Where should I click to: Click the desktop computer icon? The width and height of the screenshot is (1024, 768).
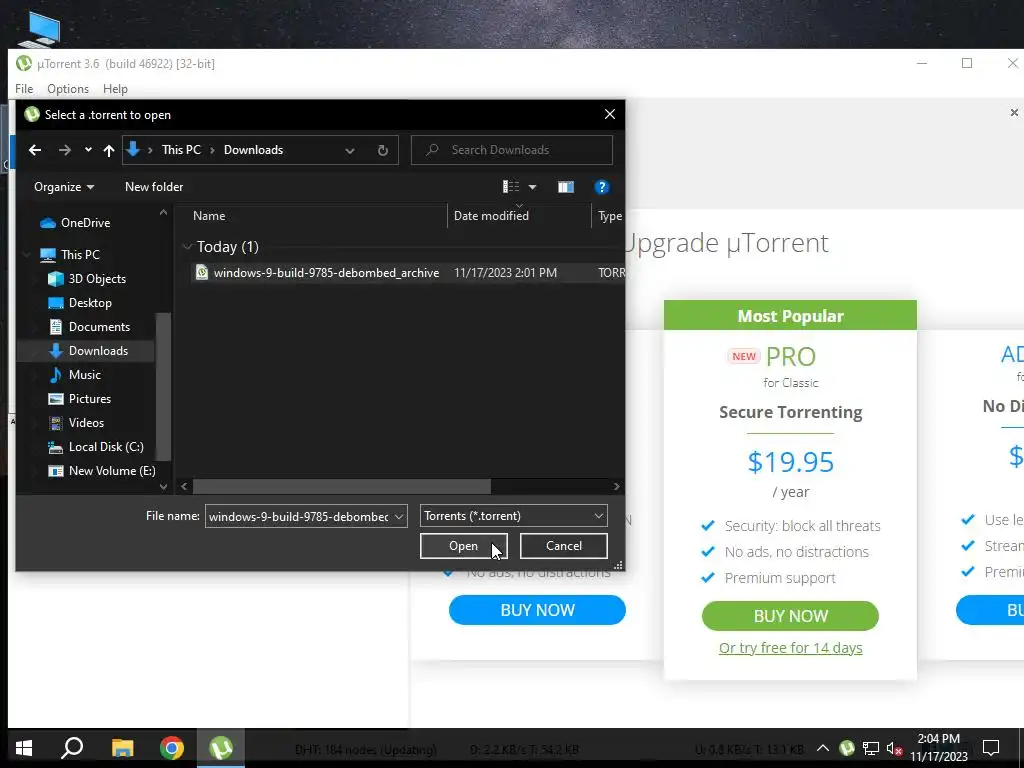(x=39, y=29)
